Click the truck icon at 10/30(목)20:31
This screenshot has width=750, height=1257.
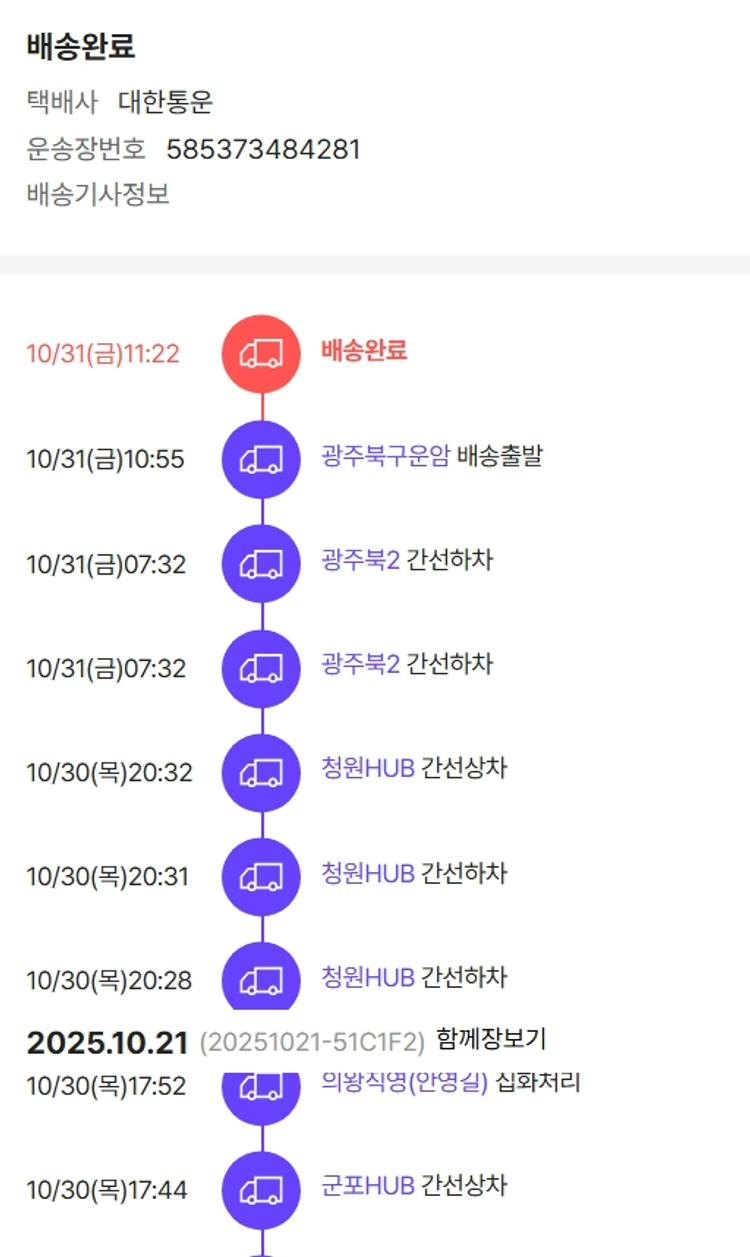[x=261, y=876]
